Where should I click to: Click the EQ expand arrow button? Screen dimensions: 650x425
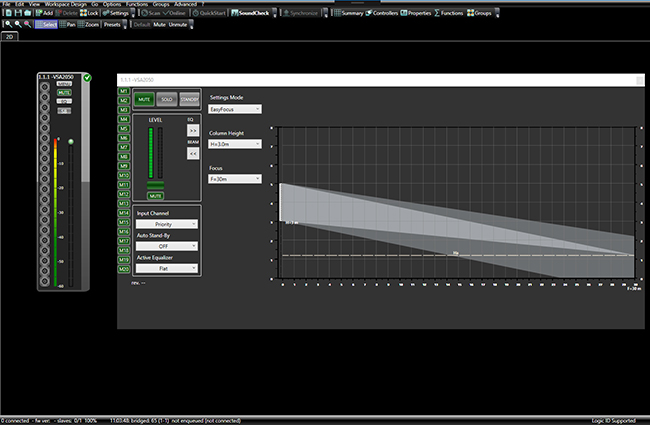tap(193, 130)
